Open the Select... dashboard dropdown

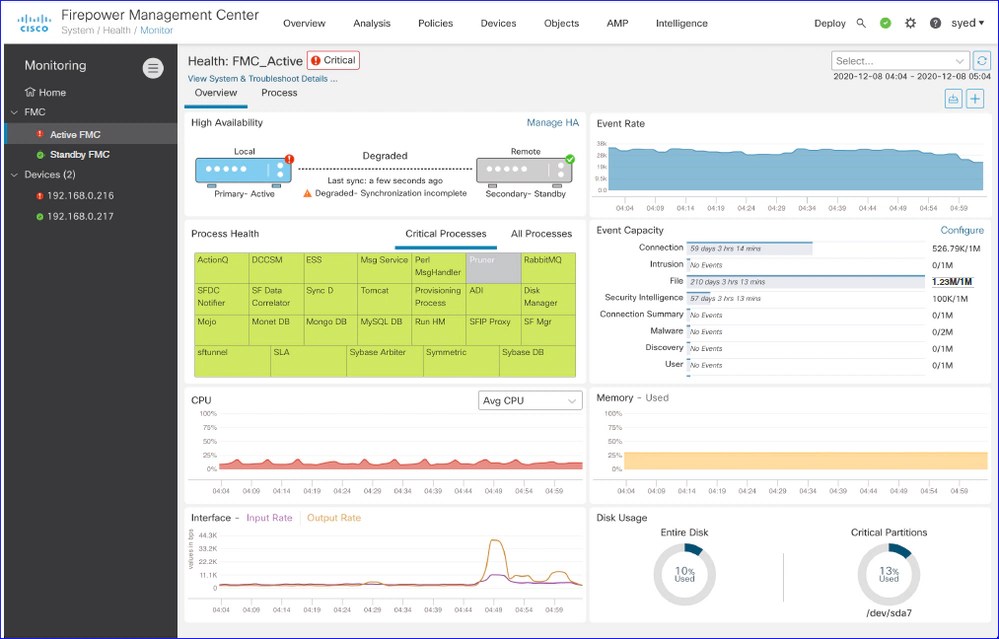(x=899, y=60)
